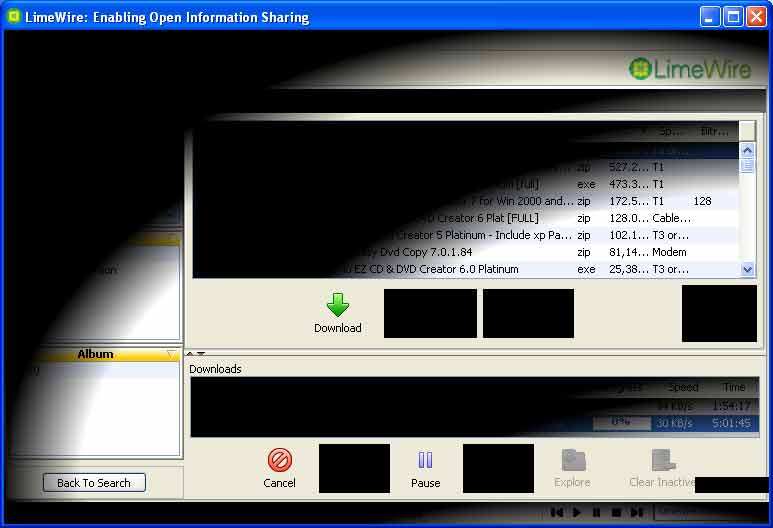Click the splitter collapse arrows above Downloads
This screenshot has height=528, width=773.
[196, 353]
